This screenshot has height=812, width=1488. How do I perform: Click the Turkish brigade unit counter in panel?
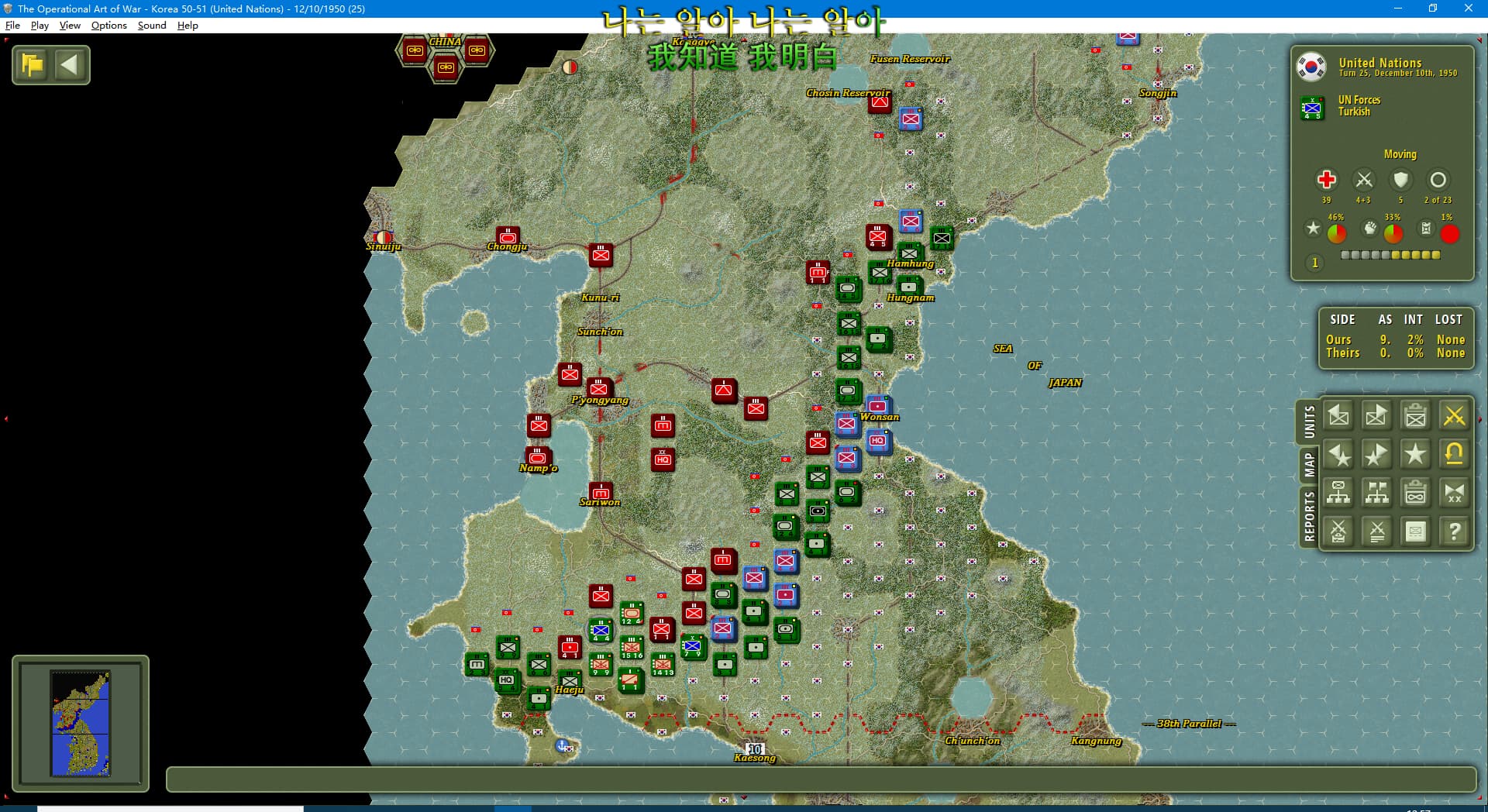1312,108
